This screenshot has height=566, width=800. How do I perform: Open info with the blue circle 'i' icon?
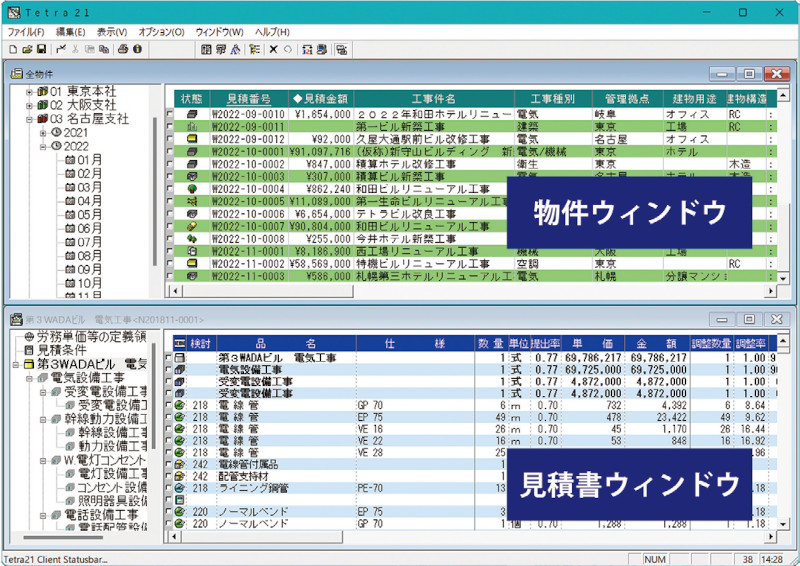(137, 50)
